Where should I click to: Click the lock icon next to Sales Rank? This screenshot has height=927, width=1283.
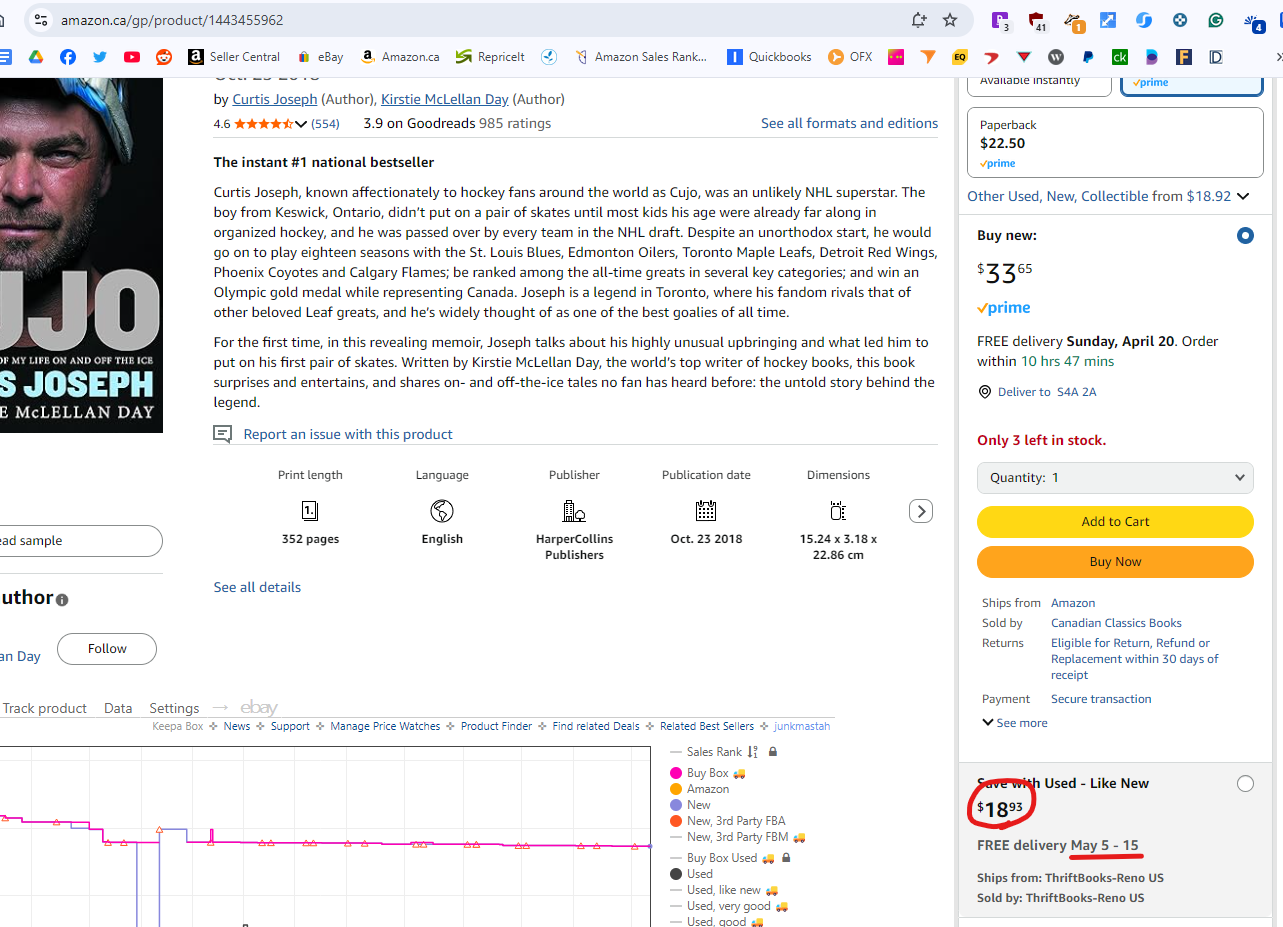(x=773, y=752)
